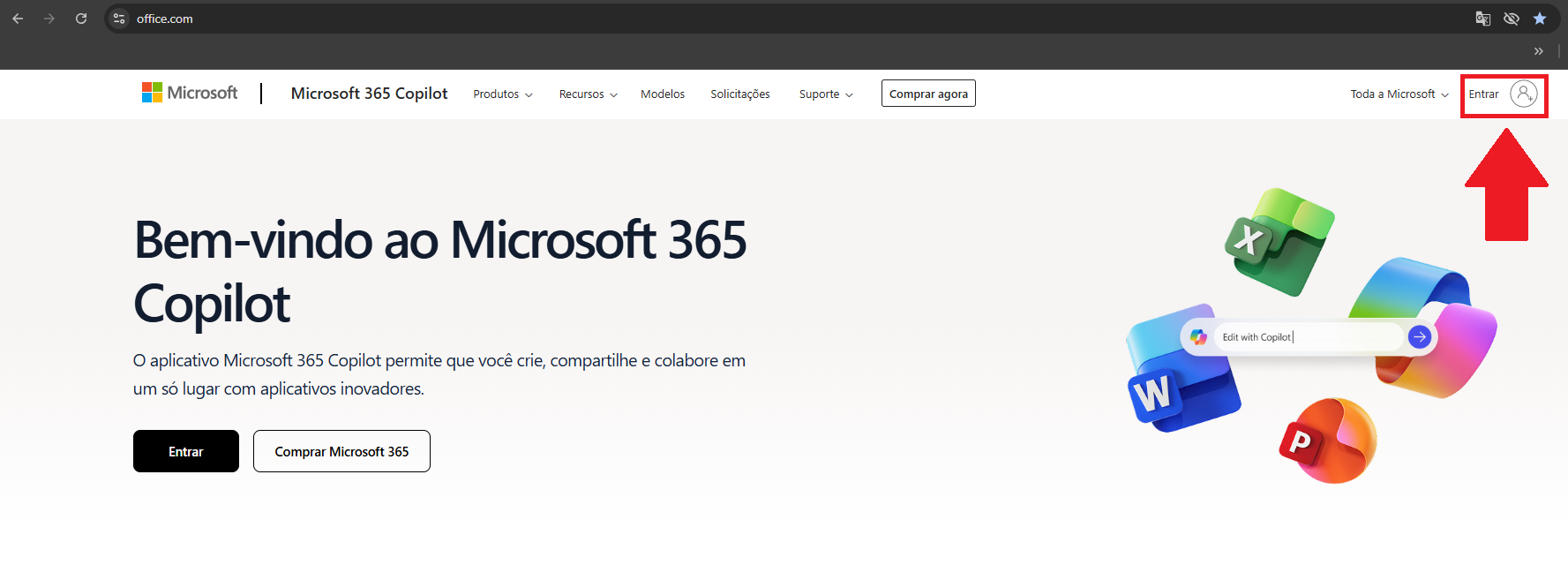Open the Modelos menu item
The height and width of the screenshot is (580, 1568).
coord(662,94)
